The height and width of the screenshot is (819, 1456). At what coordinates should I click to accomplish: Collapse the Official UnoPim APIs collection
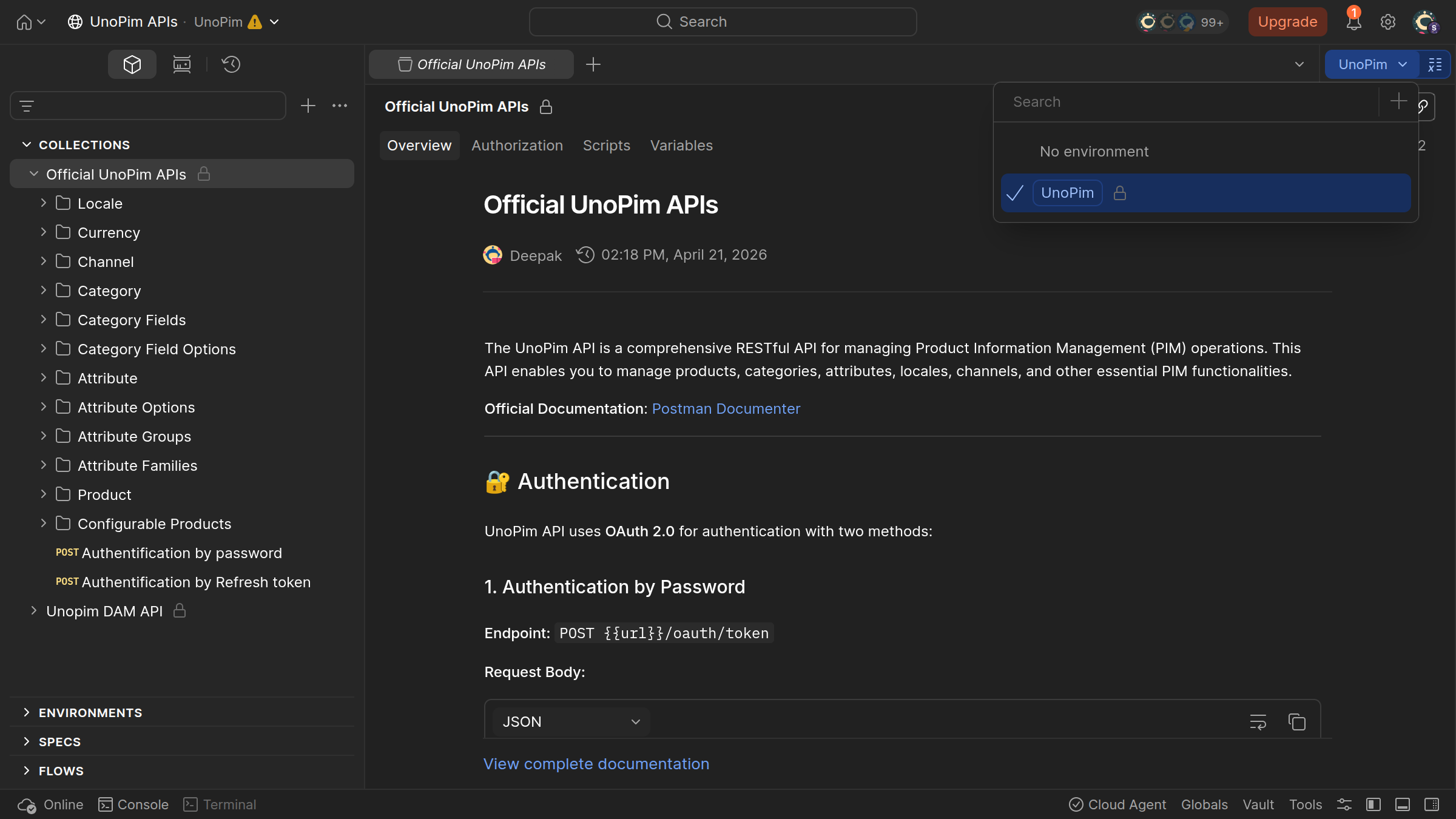pyautogui.click(x=34, y=174)
